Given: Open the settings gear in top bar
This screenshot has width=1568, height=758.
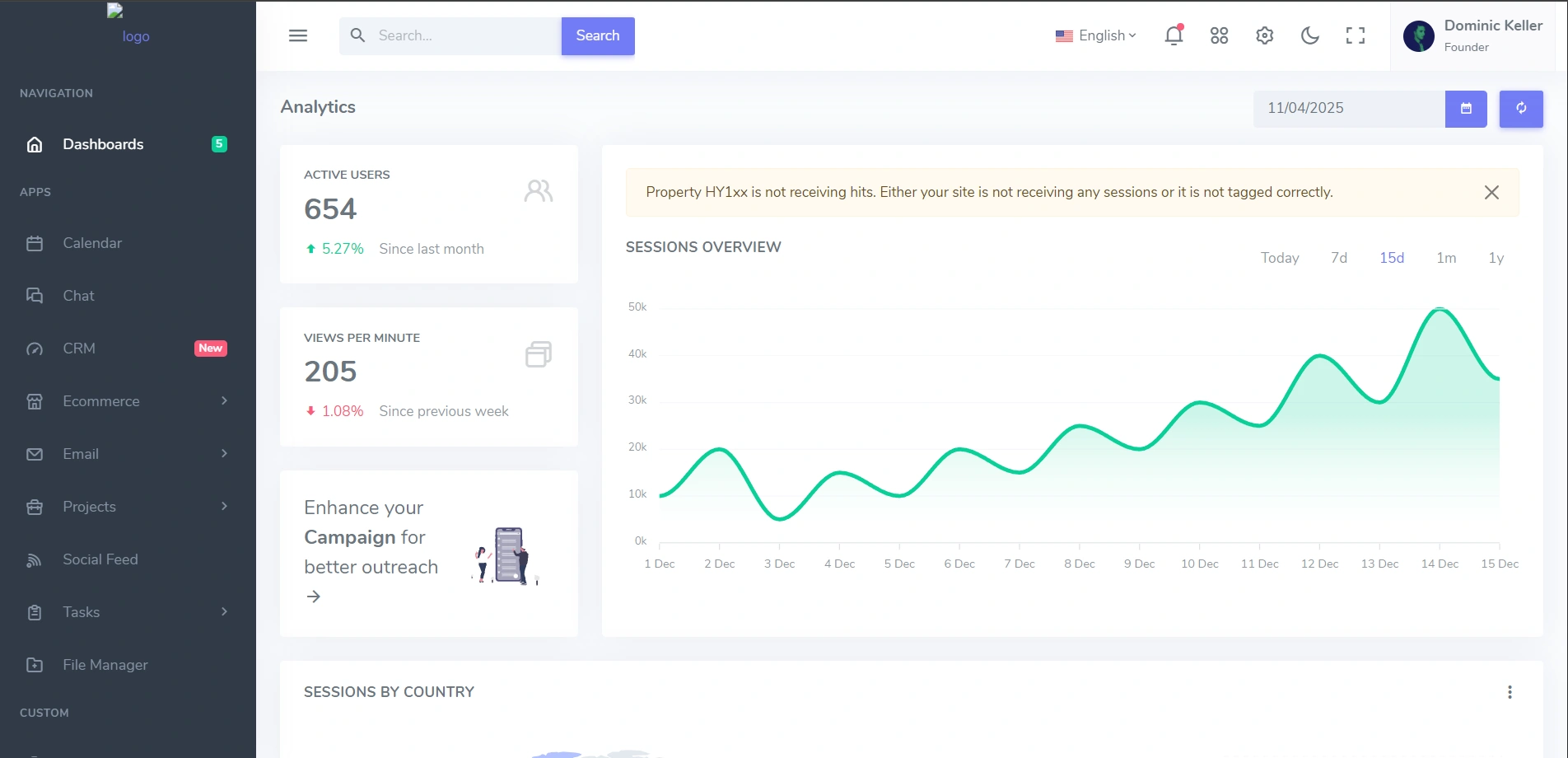Looking at the screenshot, I should click(1264, 35).
